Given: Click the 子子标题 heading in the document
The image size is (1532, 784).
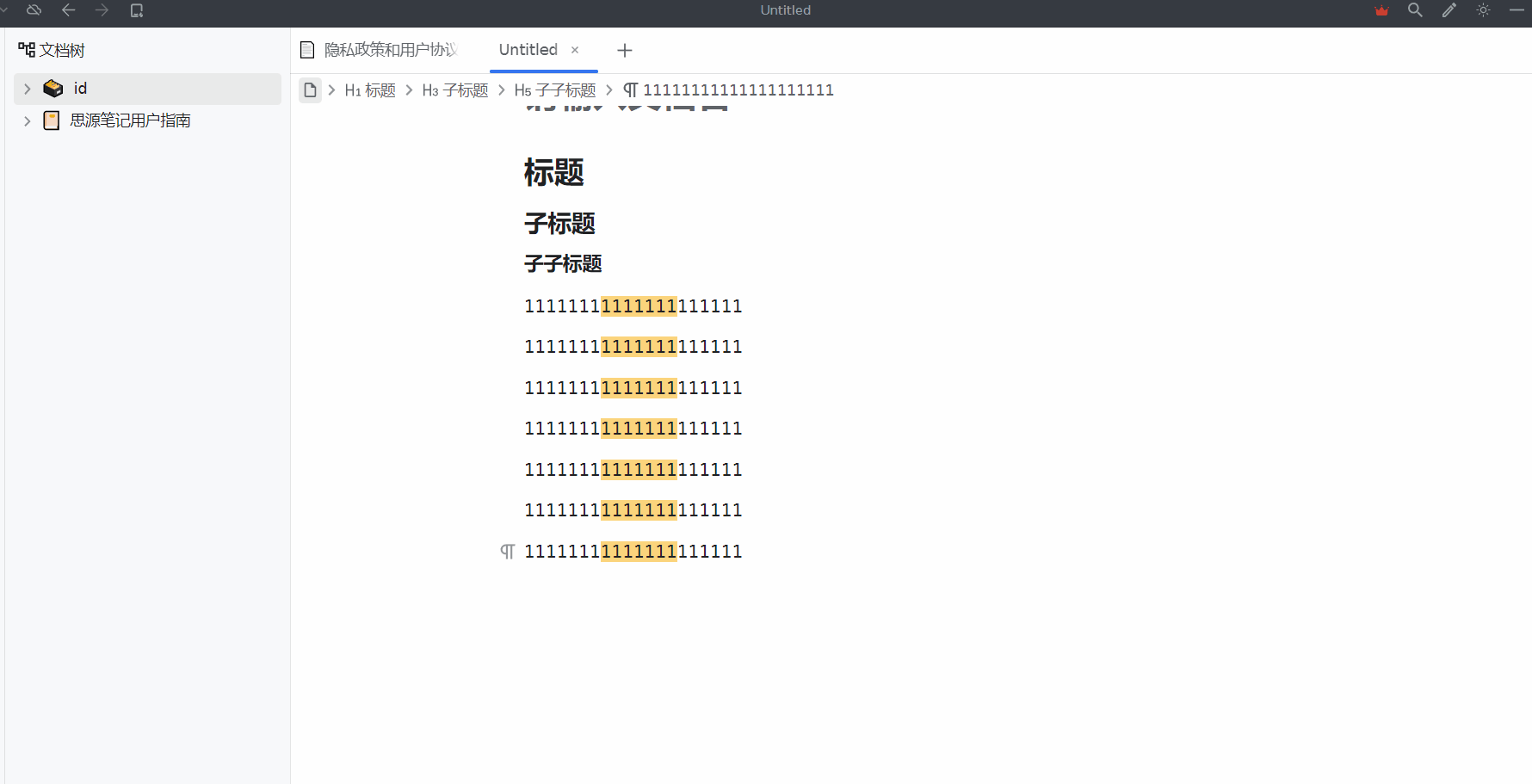Looking at the screenshot, I should tap(563, 263).
